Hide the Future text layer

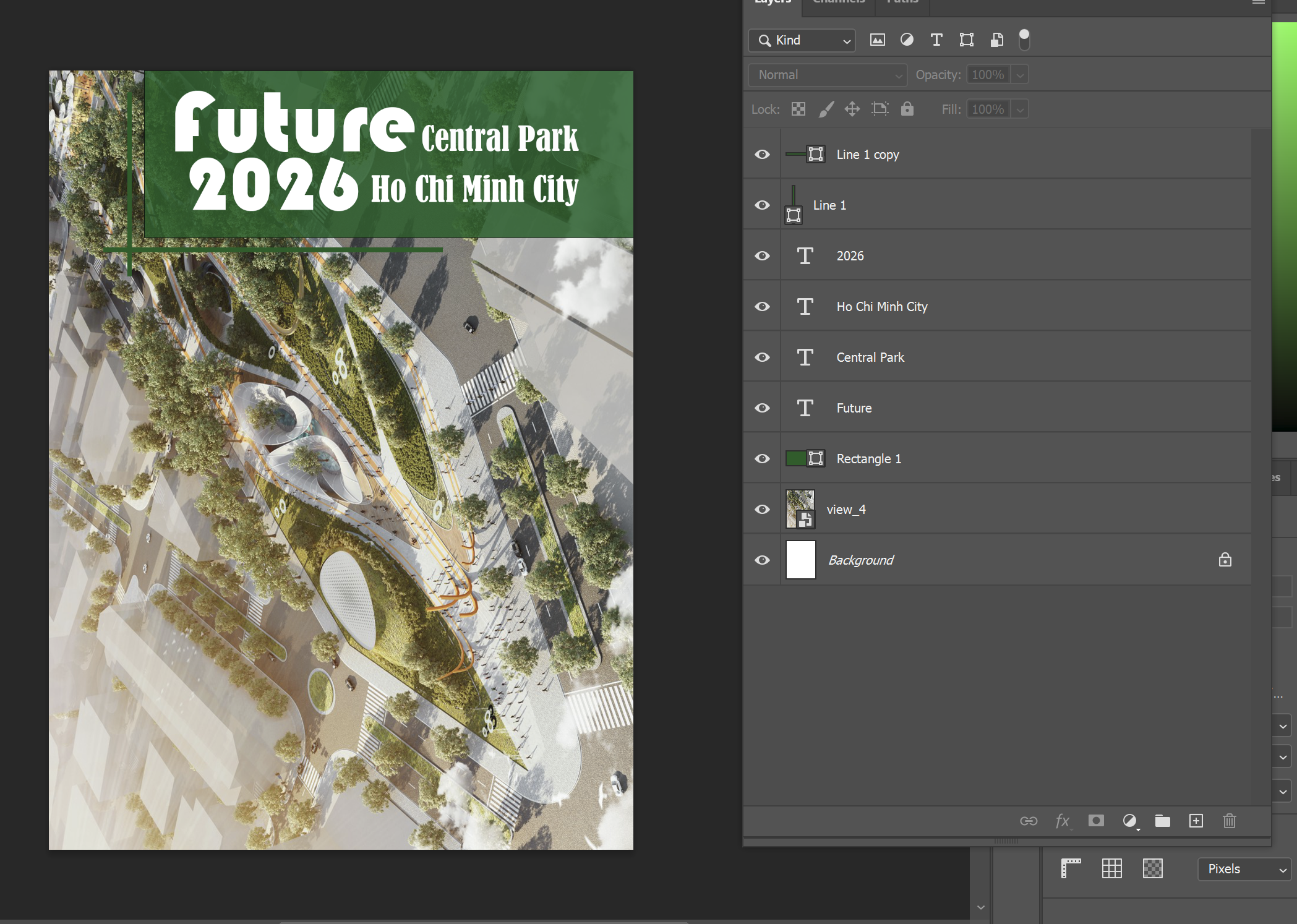tap(762, 408)
